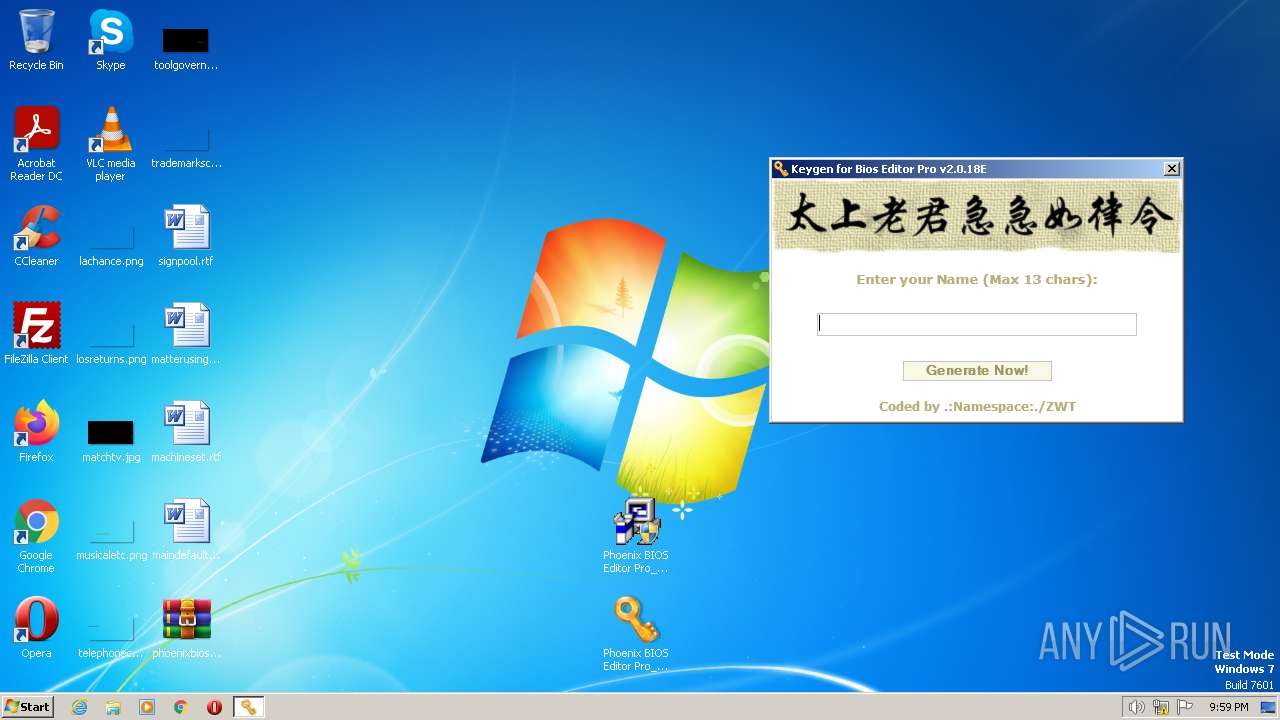Click the Chinese calligraphy banner in the keygen
1280x720 pixels.
click(x=977, y=217)
